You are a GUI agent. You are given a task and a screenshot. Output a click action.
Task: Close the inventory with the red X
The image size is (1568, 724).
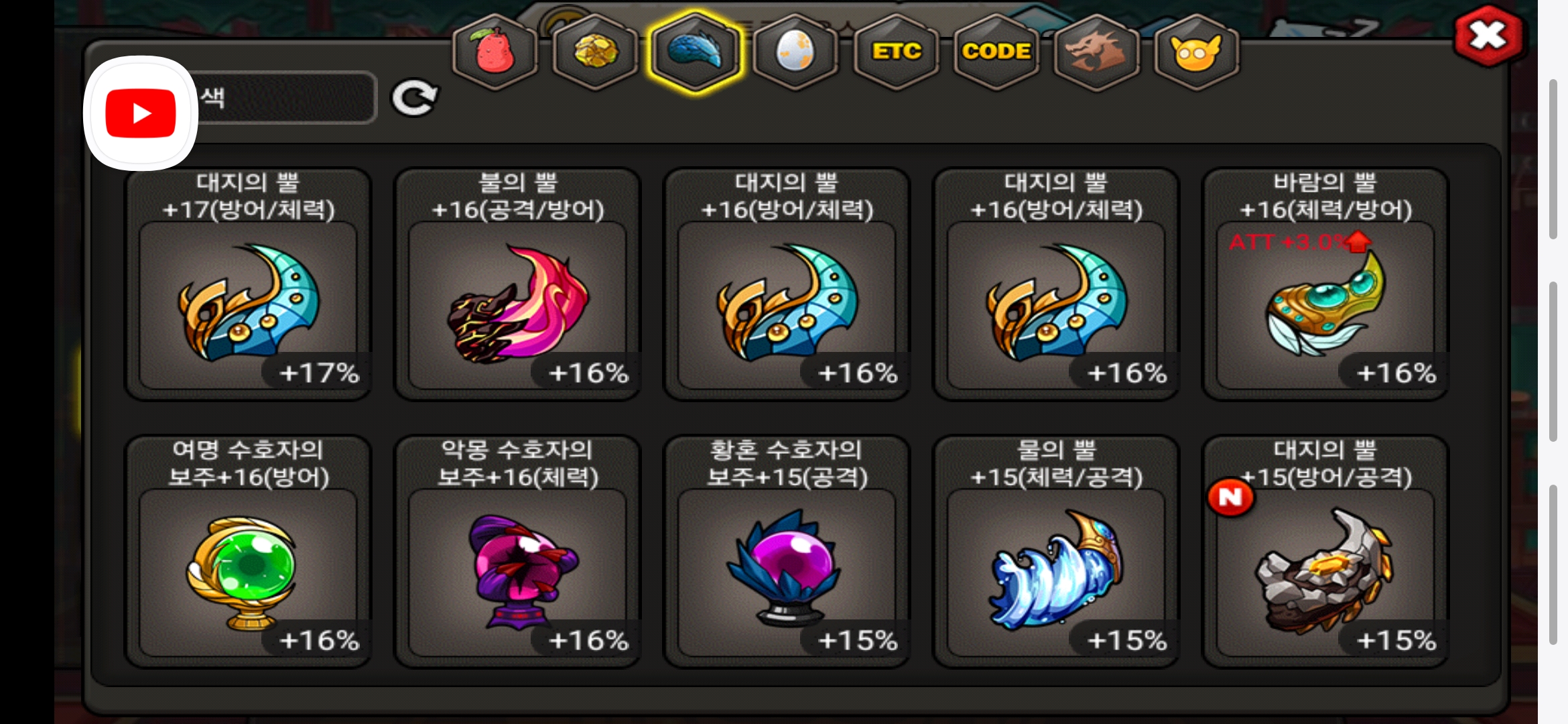click(x=1488, y=36)
